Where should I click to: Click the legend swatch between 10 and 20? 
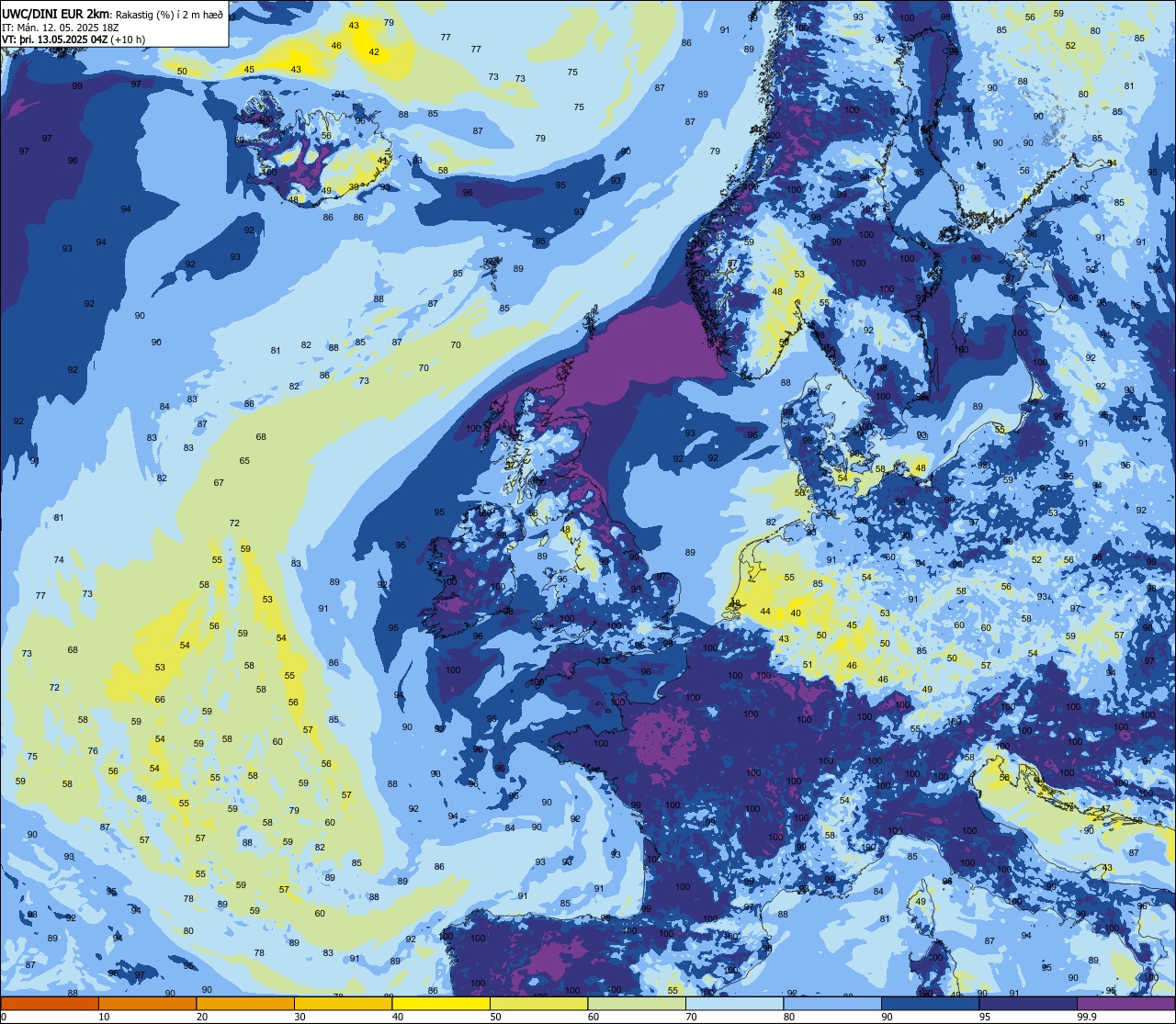click(147, 1004)
